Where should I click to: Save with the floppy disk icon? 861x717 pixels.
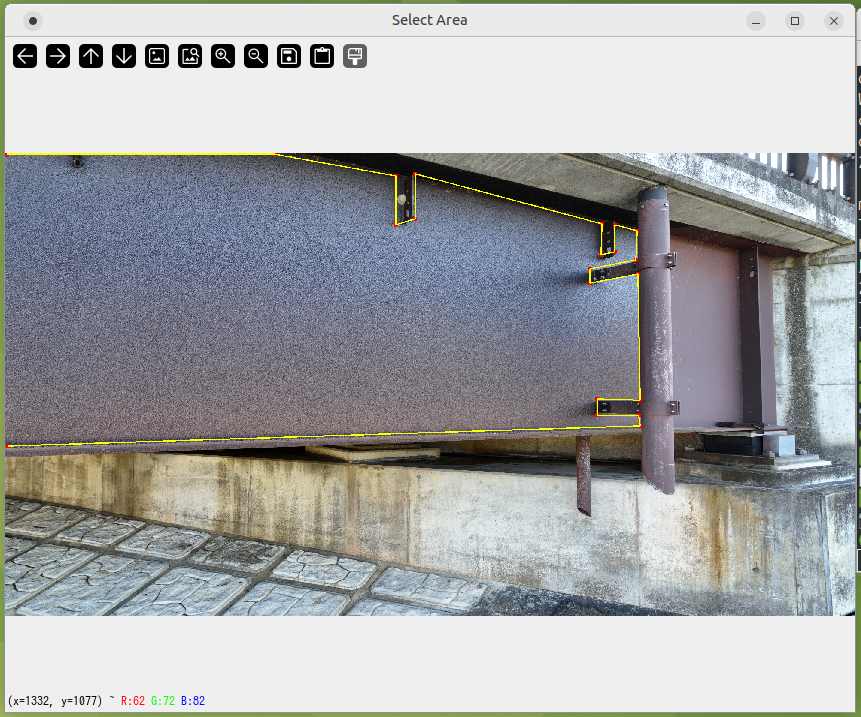pyautogui.click(x=289, y=56)
